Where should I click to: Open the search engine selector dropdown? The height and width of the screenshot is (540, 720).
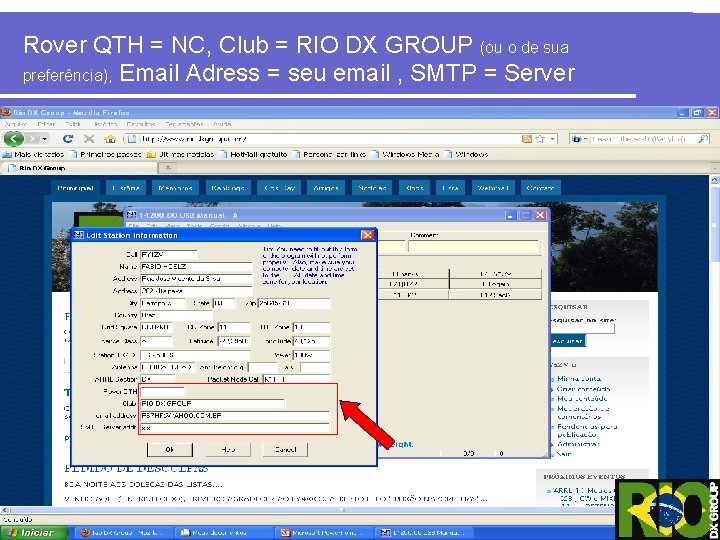pyautogui.click(x=578, y=139)
